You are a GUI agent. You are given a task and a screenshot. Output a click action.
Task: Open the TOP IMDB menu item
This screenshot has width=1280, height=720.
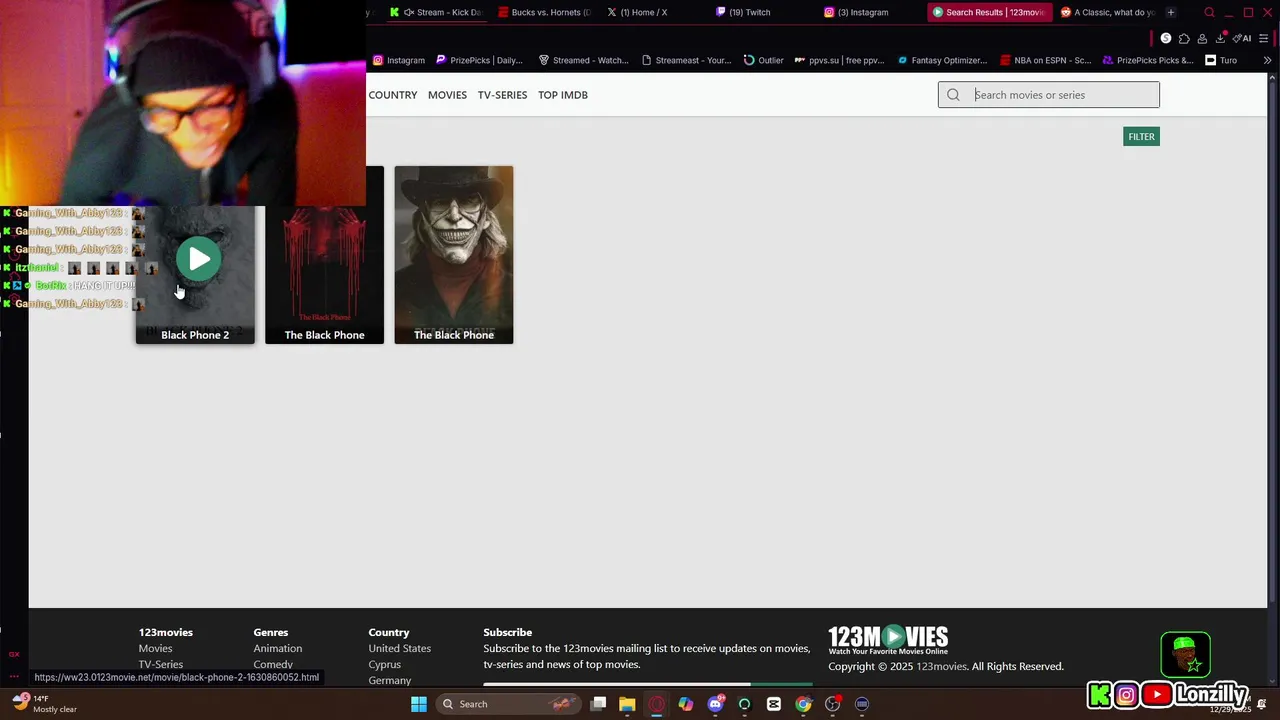point(563,95)
